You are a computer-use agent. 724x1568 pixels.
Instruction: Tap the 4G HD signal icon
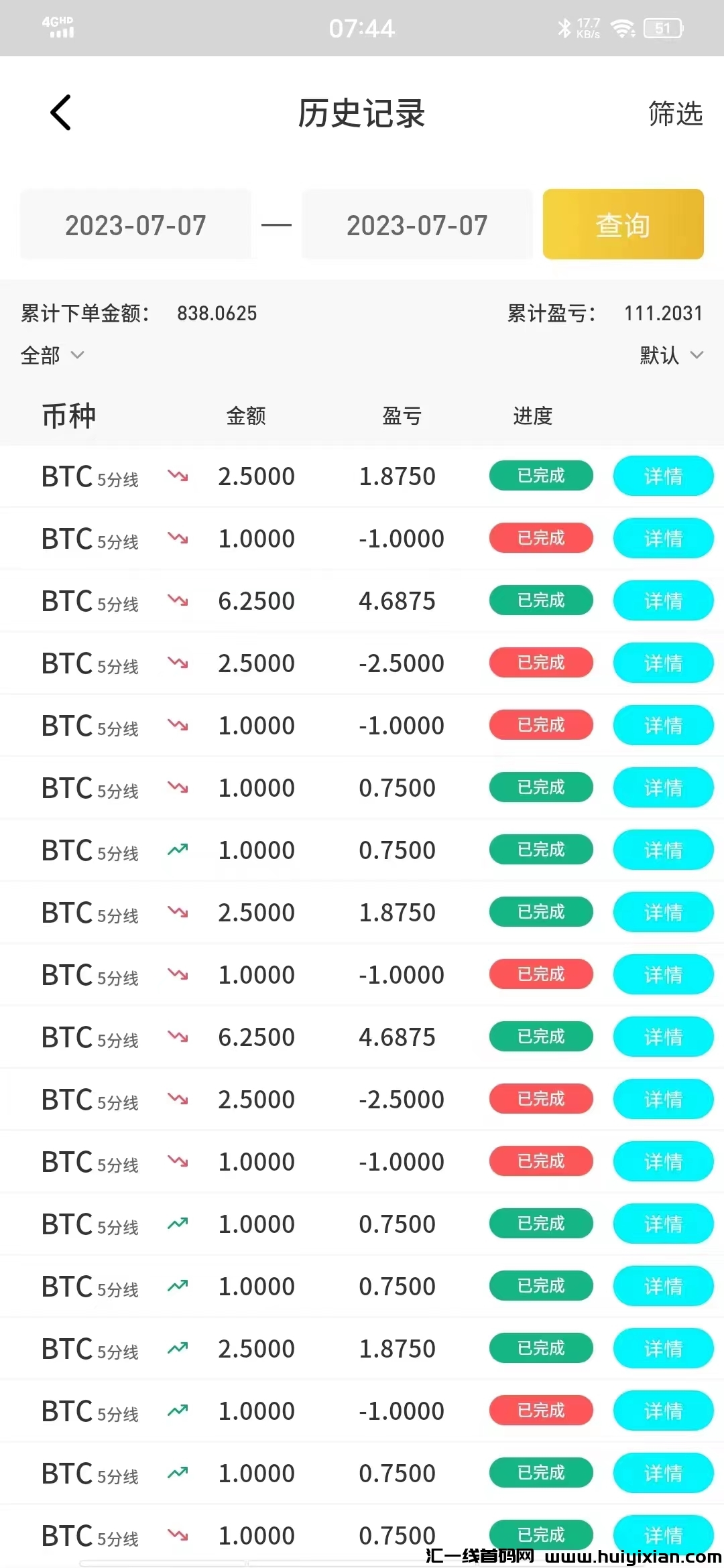click(58, 27)
